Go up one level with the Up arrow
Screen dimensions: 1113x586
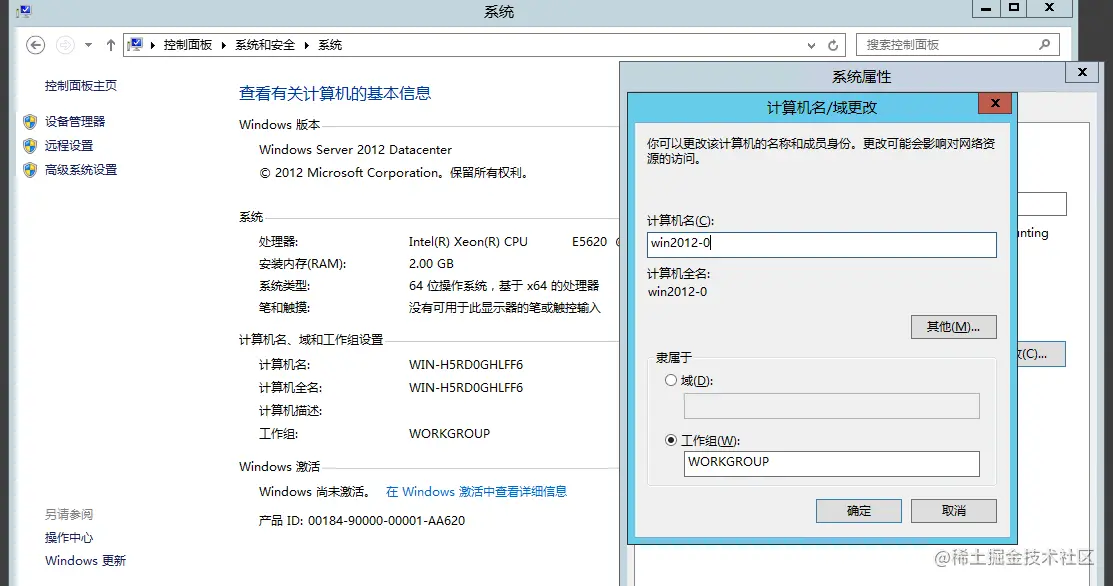click(x=111, y=45)
